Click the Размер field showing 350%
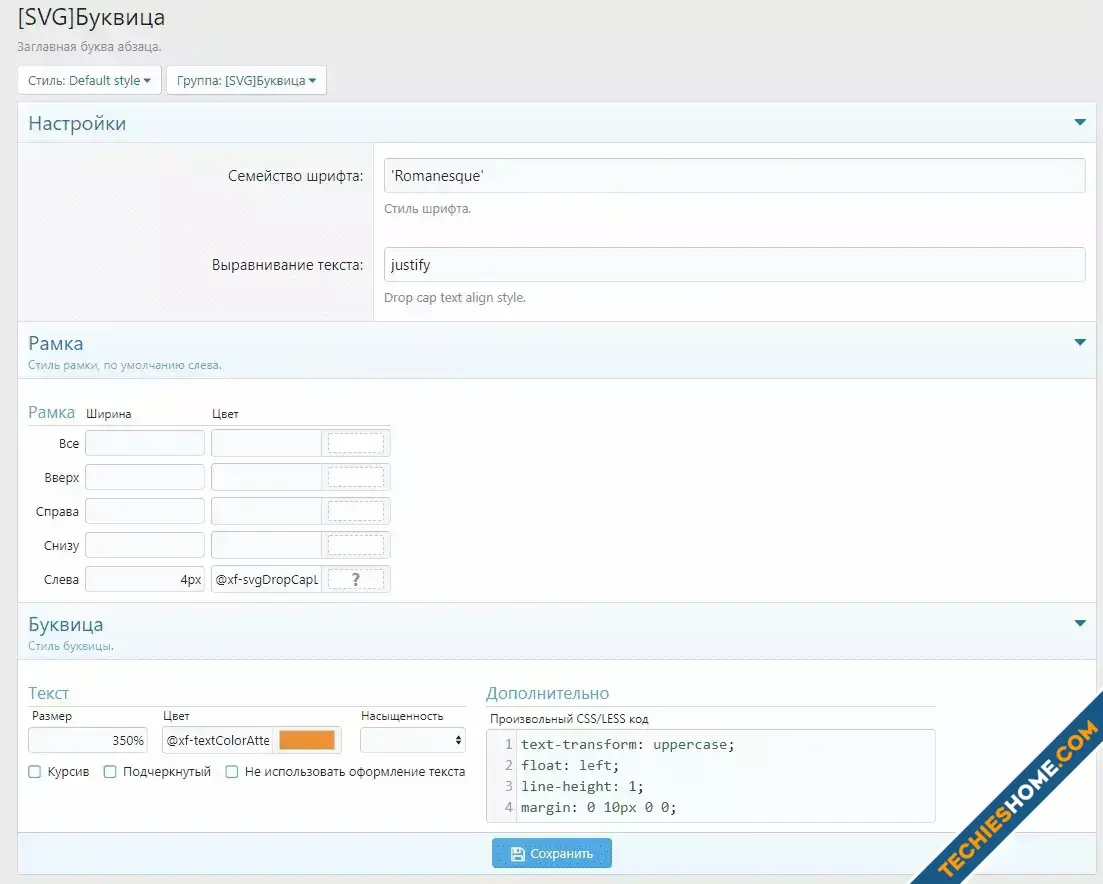 [90, 740]
